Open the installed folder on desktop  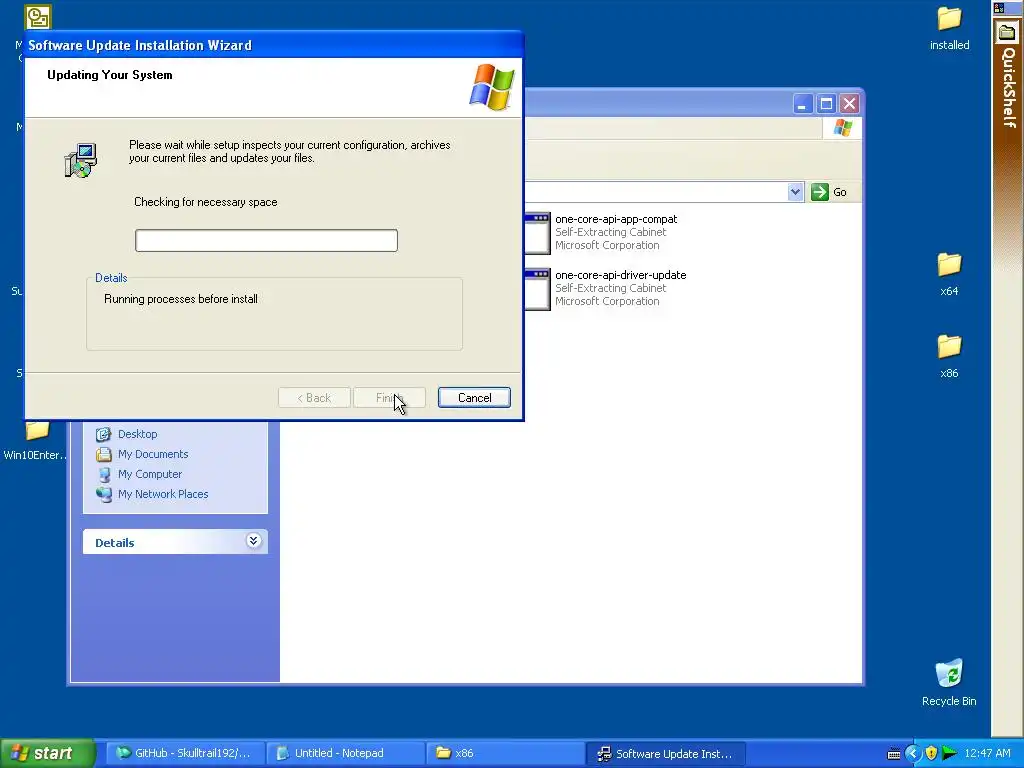click(949, 29)
